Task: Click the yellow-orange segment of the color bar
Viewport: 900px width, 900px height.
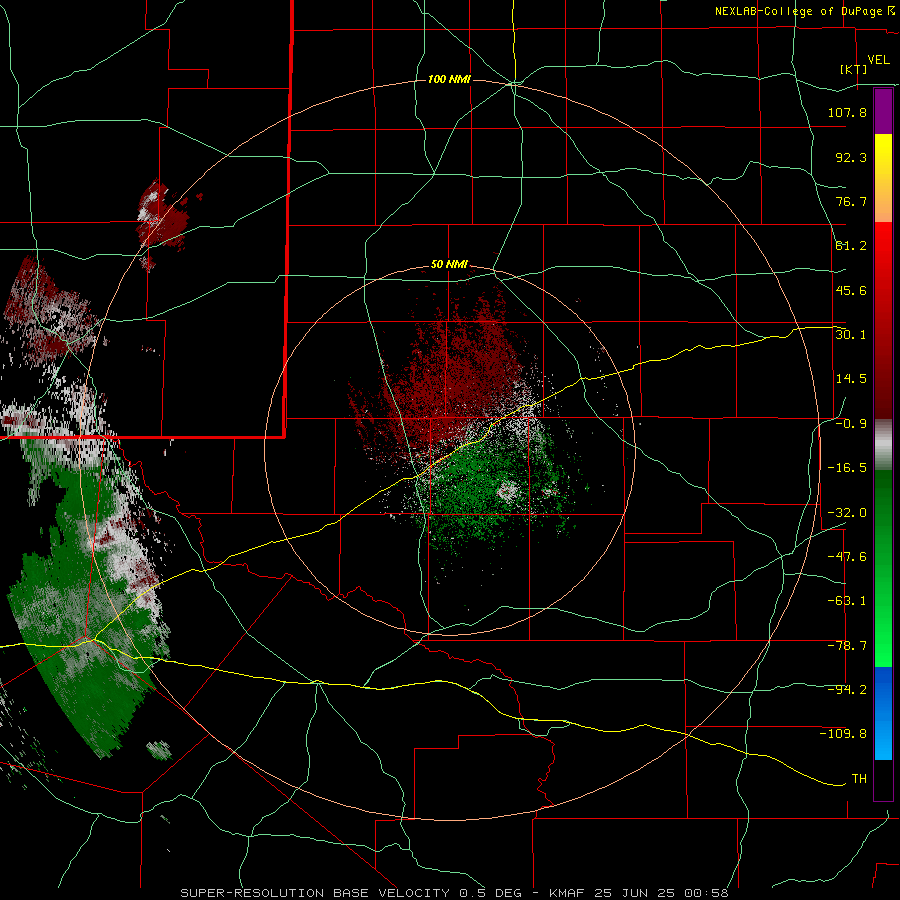Action: click(x=883, y=178)
